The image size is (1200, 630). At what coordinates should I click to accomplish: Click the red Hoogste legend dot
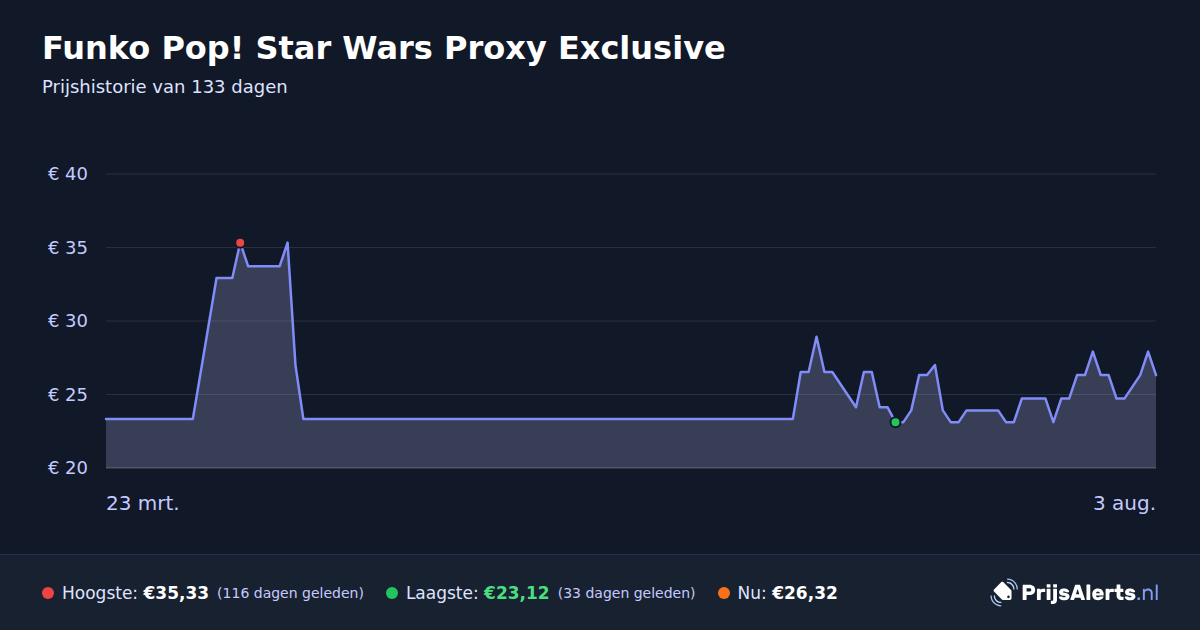coord(48,593)
